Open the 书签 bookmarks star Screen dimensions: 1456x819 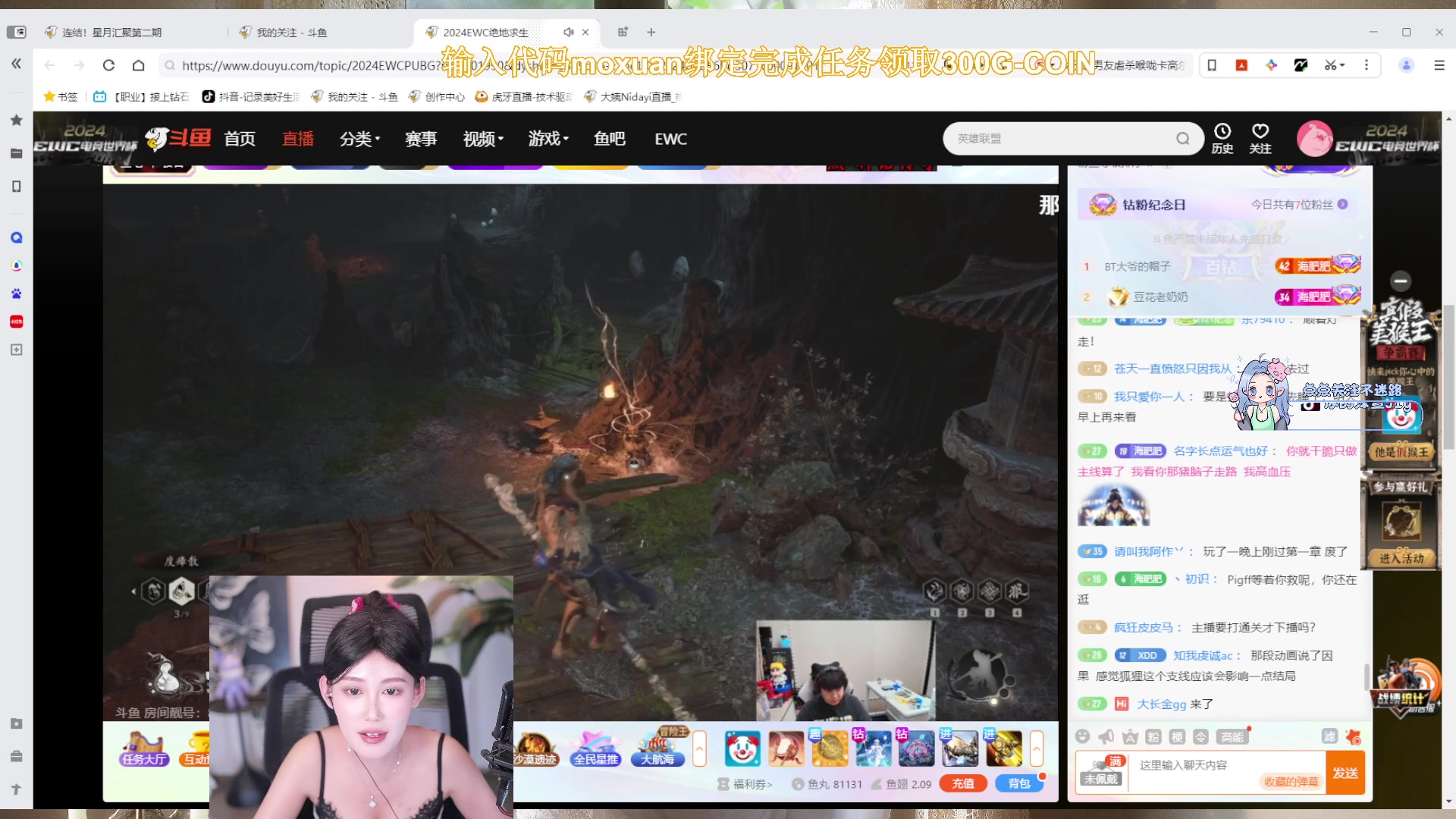tap(61, 96)
